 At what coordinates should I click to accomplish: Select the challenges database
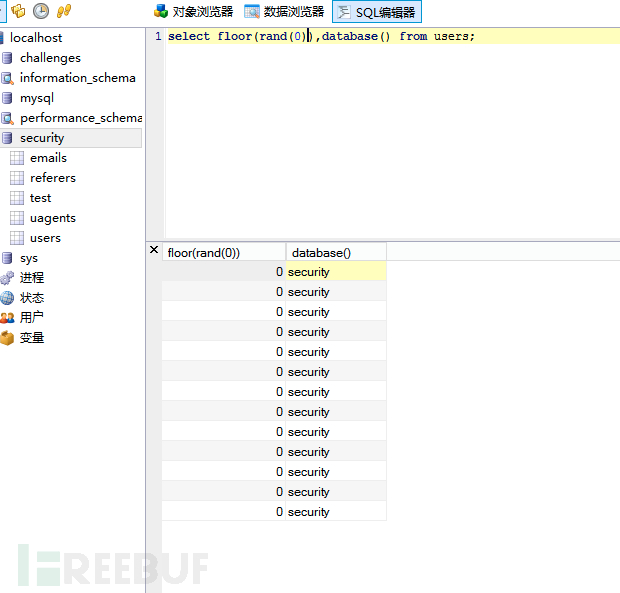pos(50,58)
